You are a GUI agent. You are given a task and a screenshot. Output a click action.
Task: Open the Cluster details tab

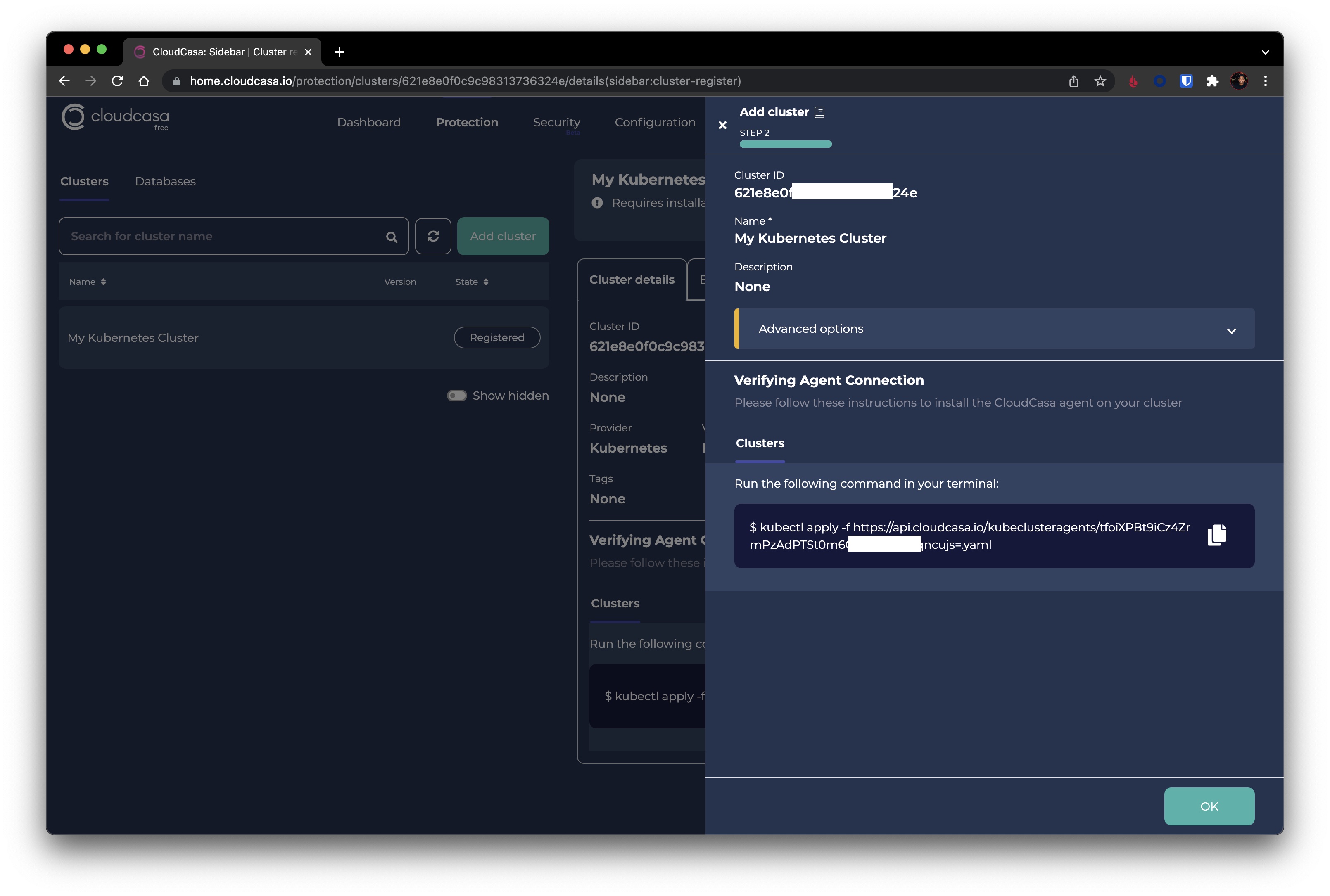pos(632,280)
